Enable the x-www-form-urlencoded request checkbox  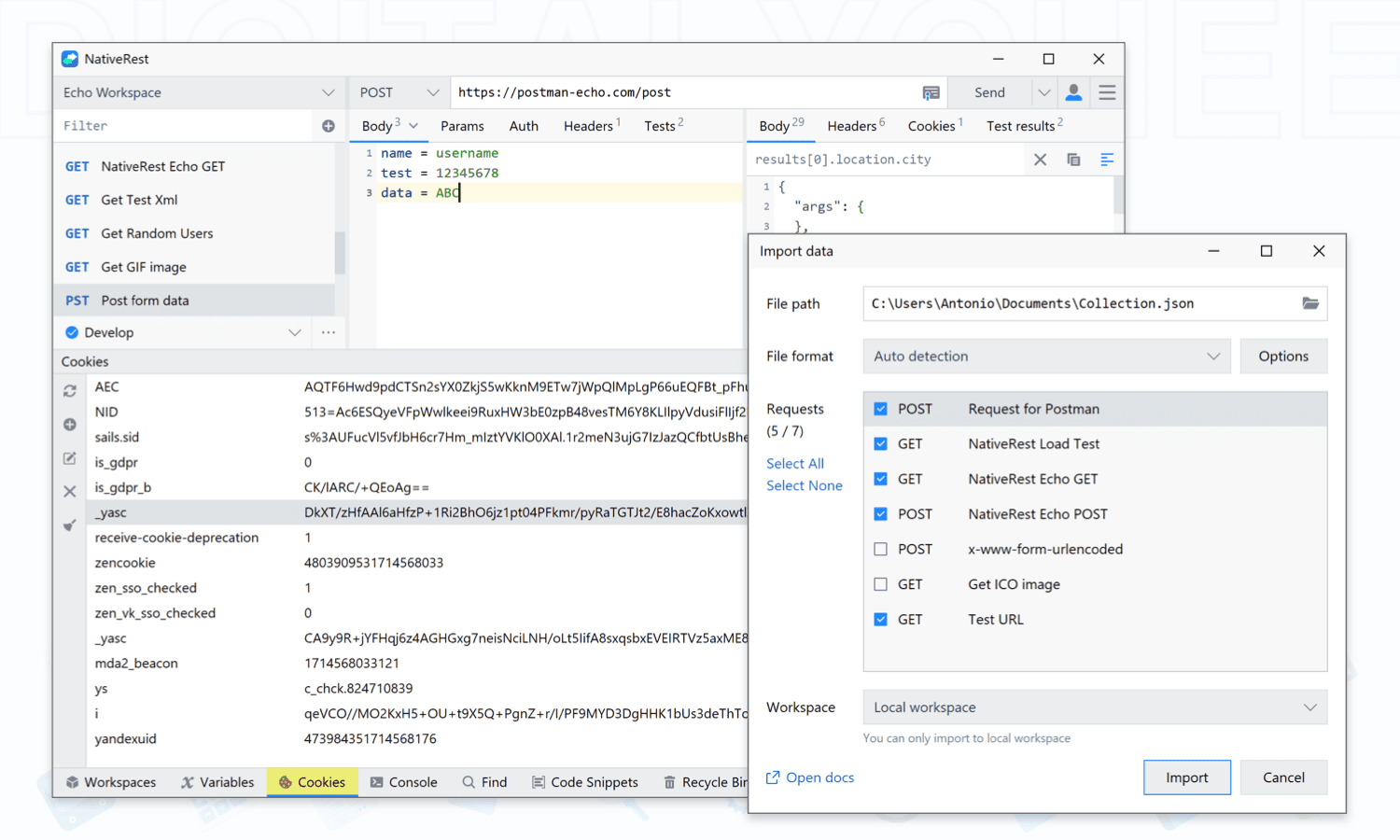coord(880,549)
